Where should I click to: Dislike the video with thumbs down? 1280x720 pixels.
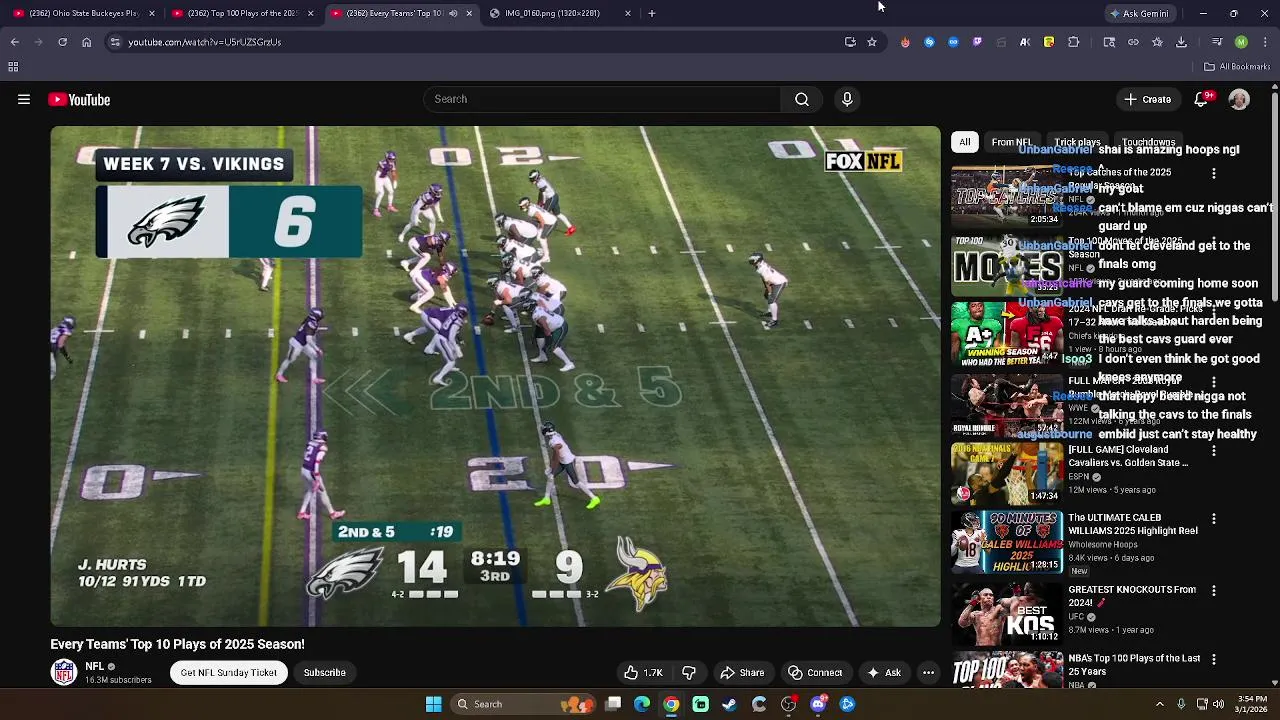coord(689,673)
